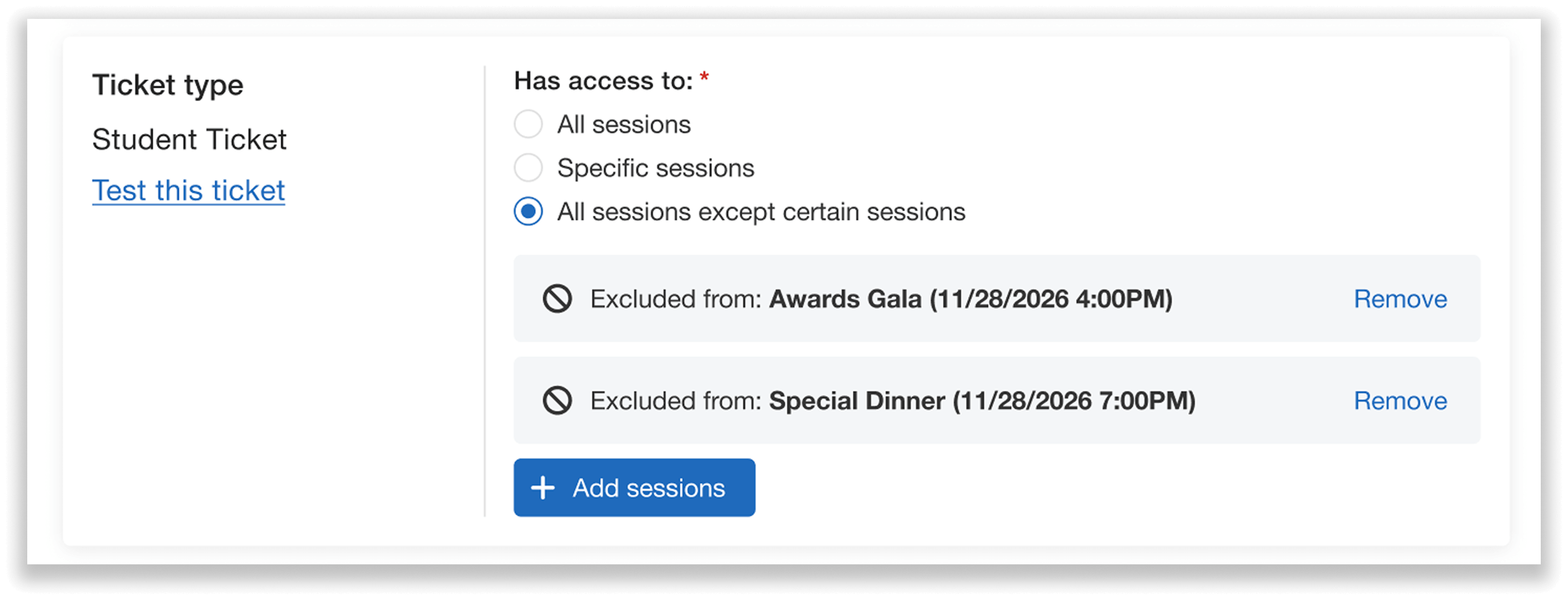The width and height of the screenshot is (1568, 600).
Task: Click the Student Ticket label
Action: point(189,139)
